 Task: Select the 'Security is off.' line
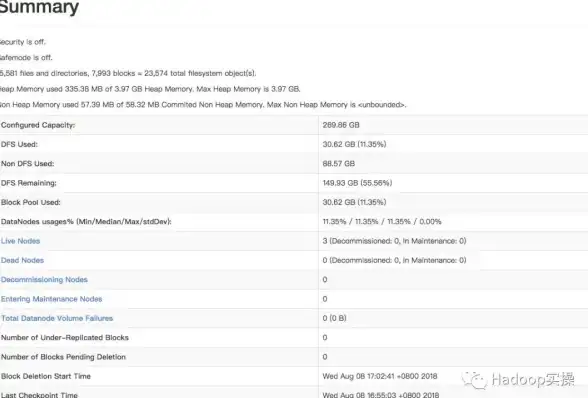22,42
